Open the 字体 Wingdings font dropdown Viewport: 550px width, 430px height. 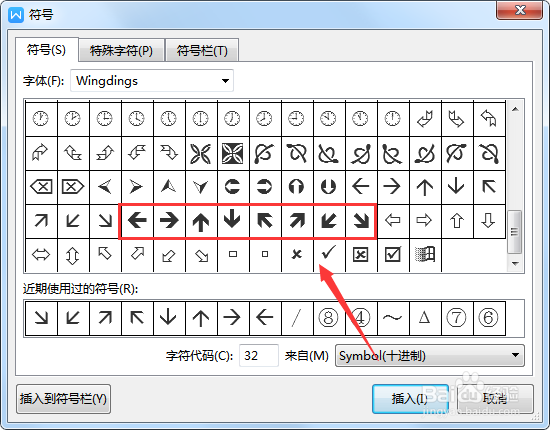coord(152,81)
